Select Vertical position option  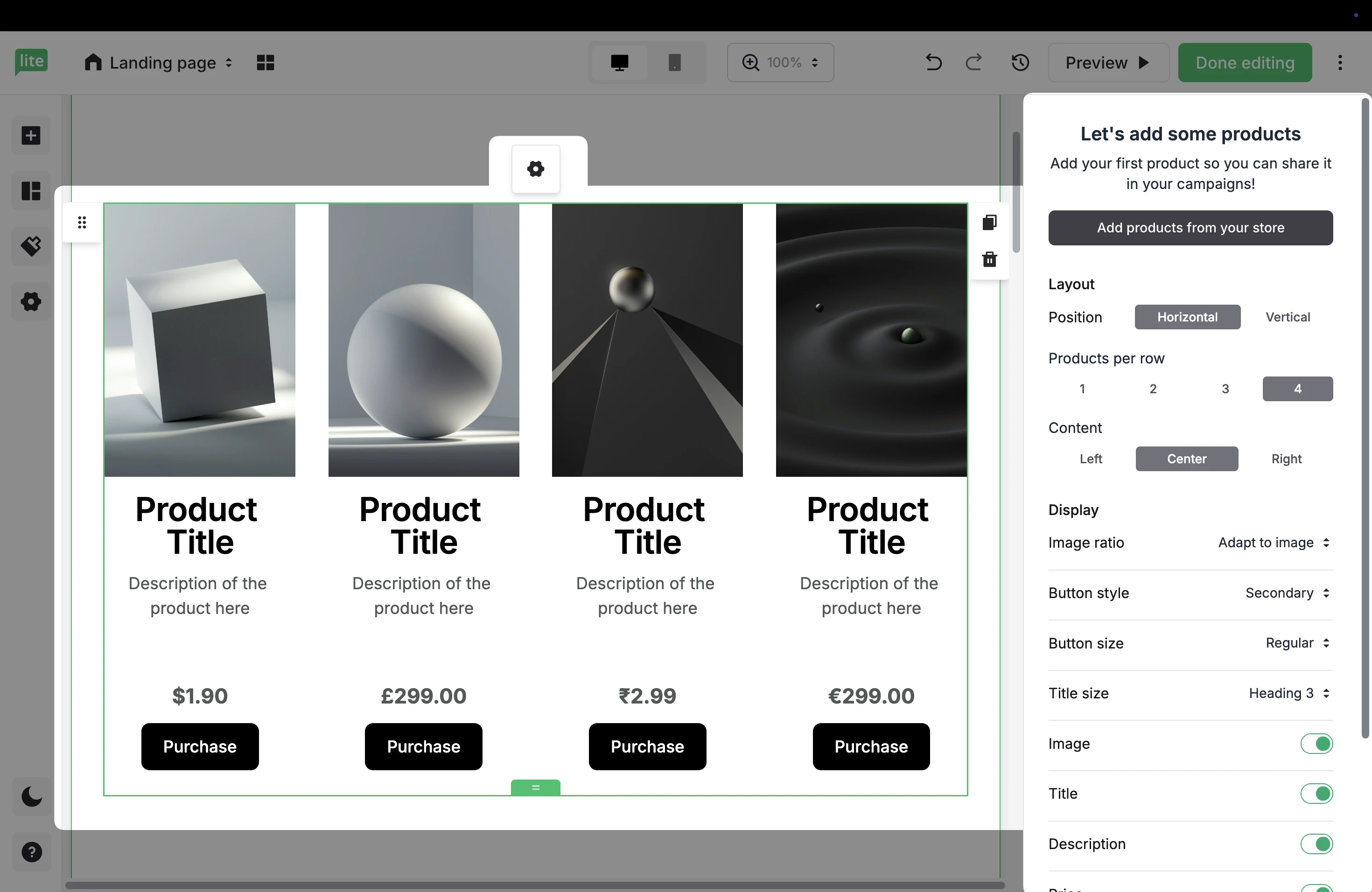1287,317
